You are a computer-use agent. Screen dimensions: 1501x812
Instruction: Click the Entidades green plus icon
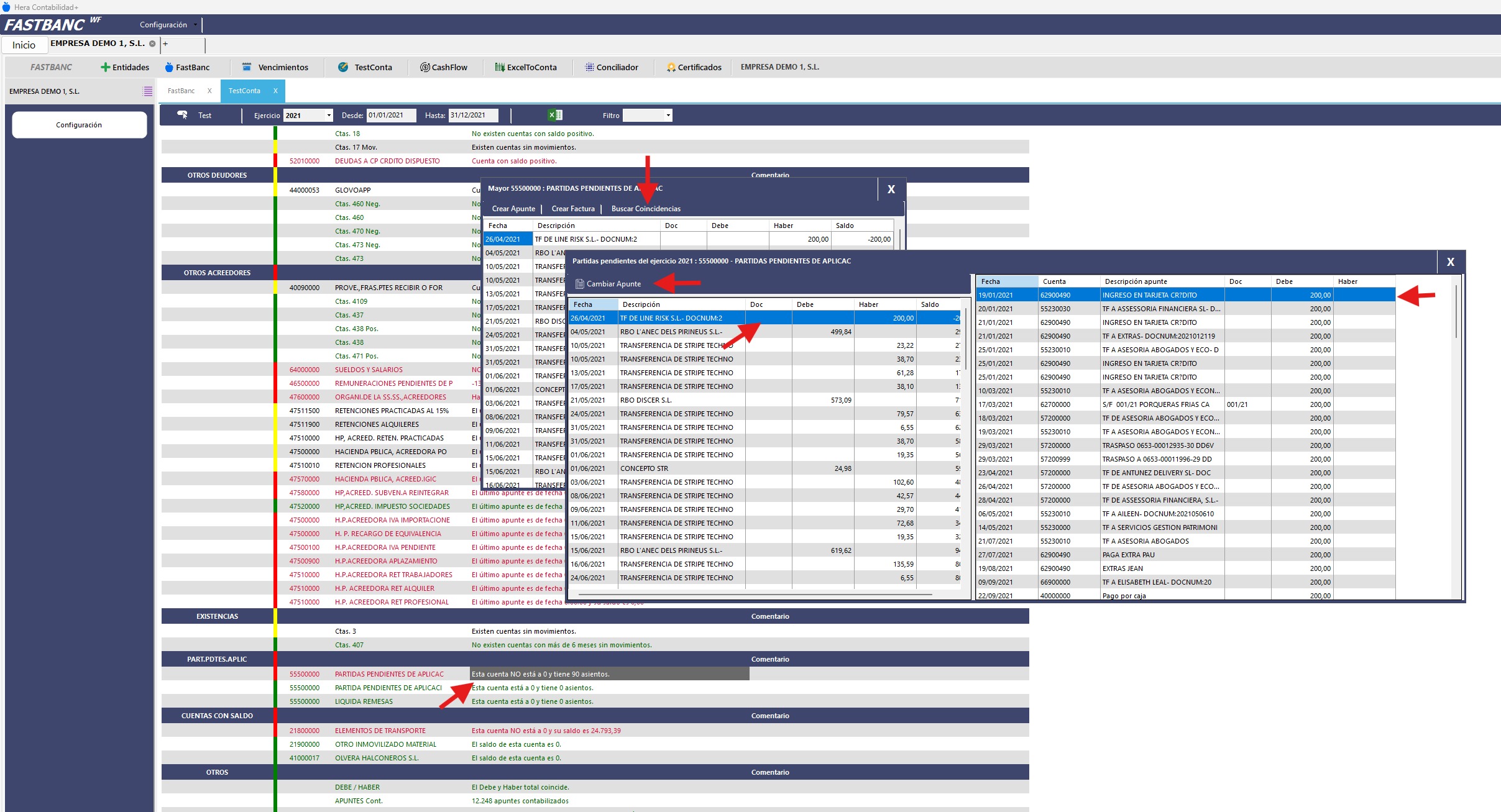click(105, 67)
